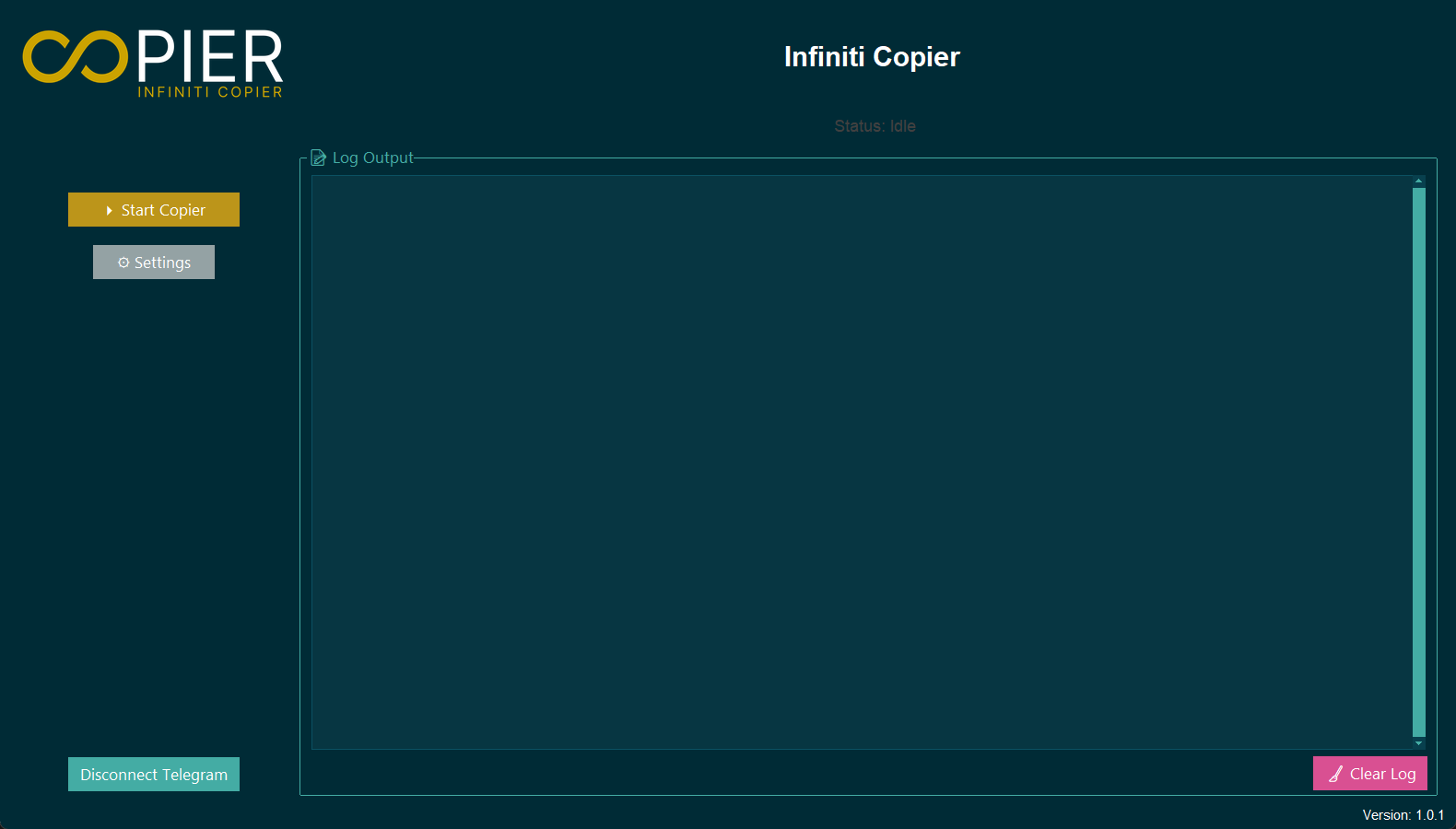Click the log output vertical scrollbar thumb
1456x829 pixels.
tap(1419, 461)
